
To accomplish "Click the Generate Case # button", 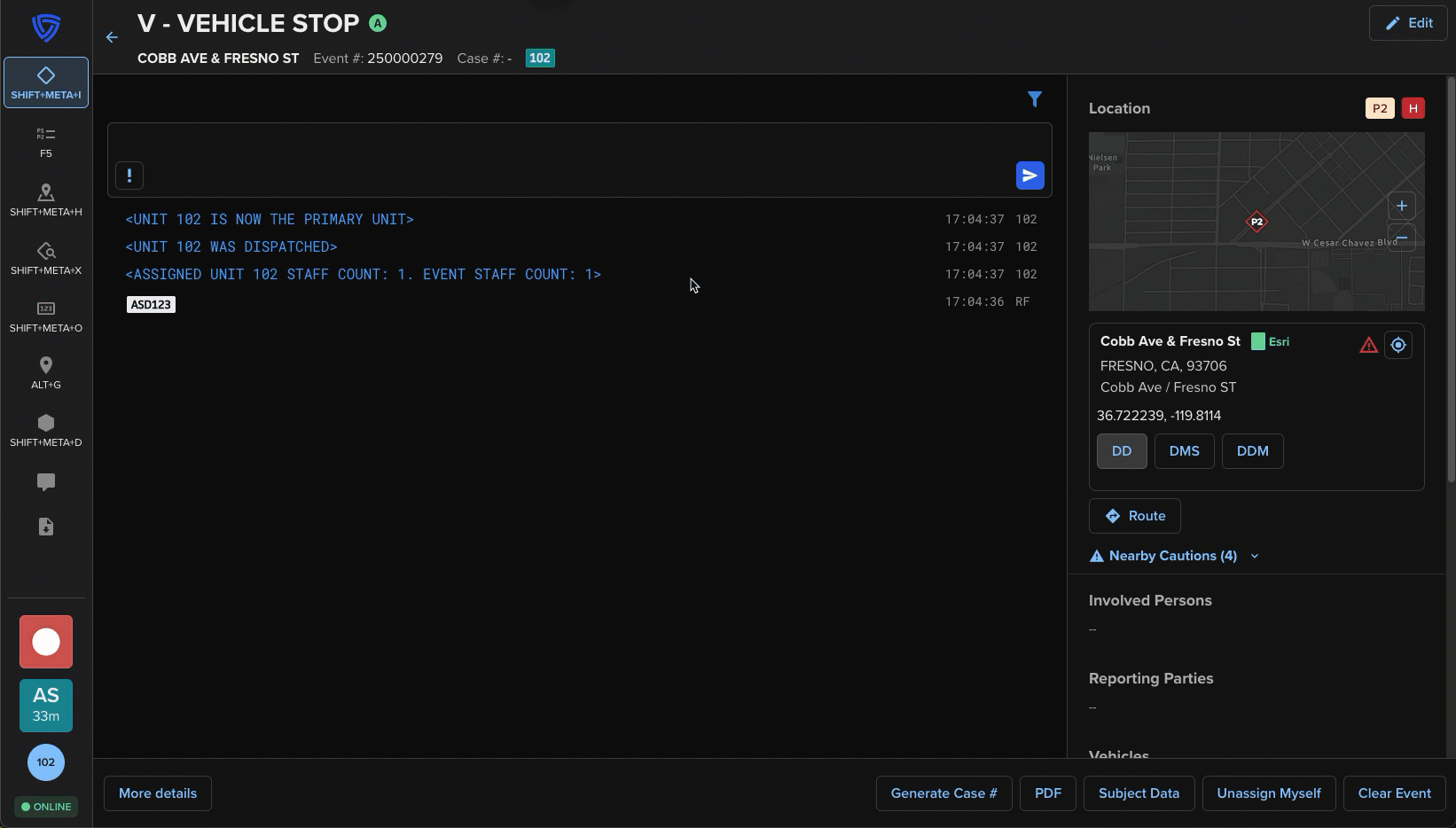I will point(943,793).
